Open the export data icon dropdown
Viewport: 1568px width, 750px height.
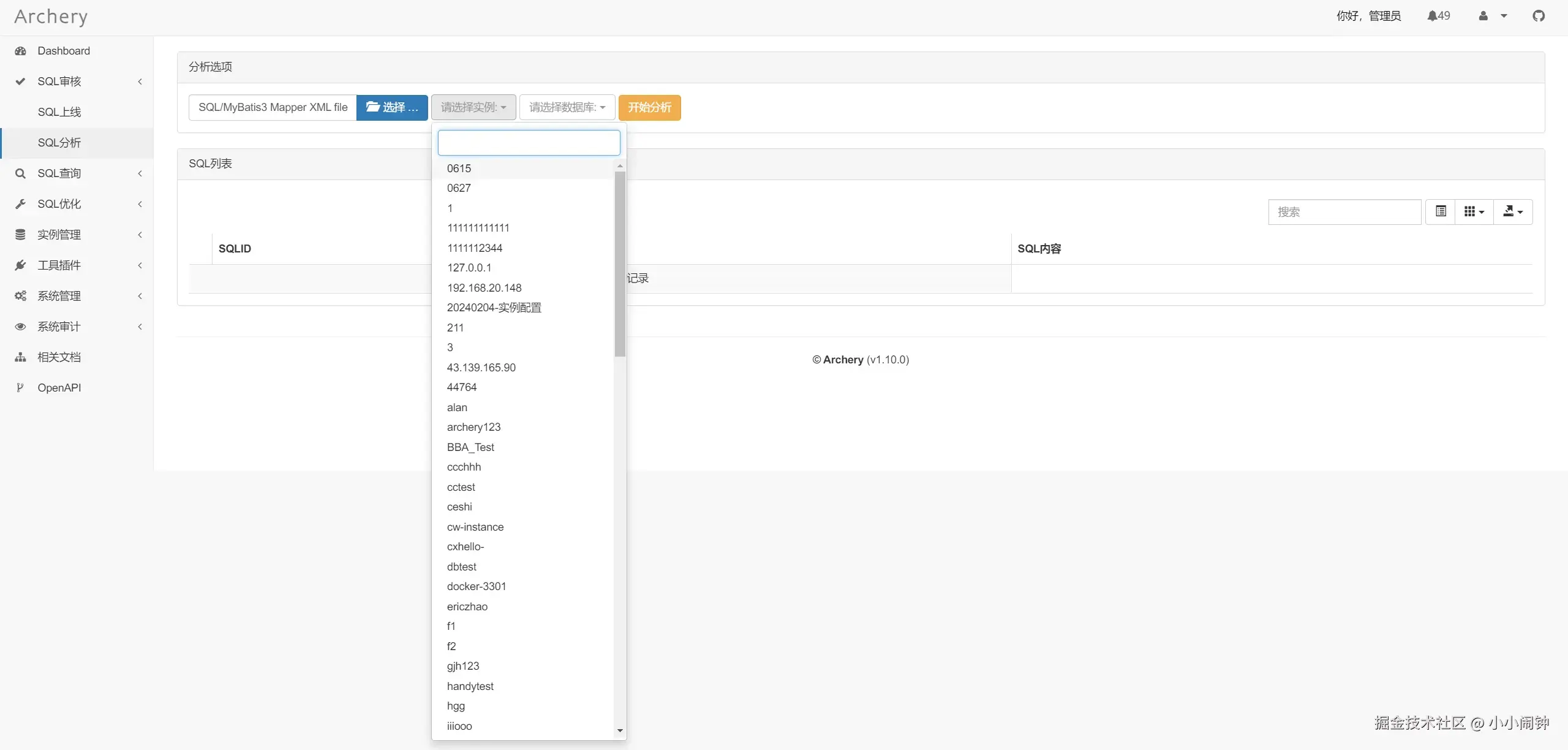click(x=1512, y=211)
